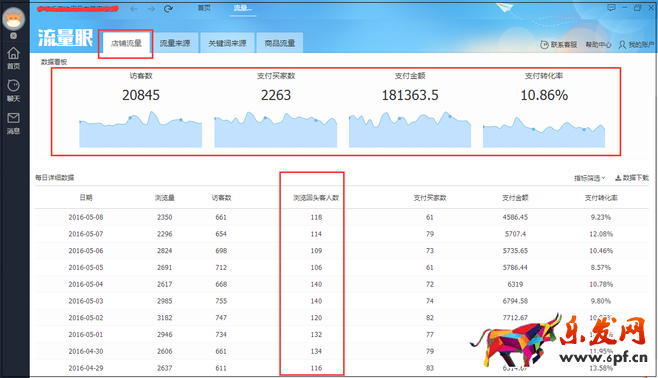
Task: Click the 联系客服 smiley icon
Action: 544,44
